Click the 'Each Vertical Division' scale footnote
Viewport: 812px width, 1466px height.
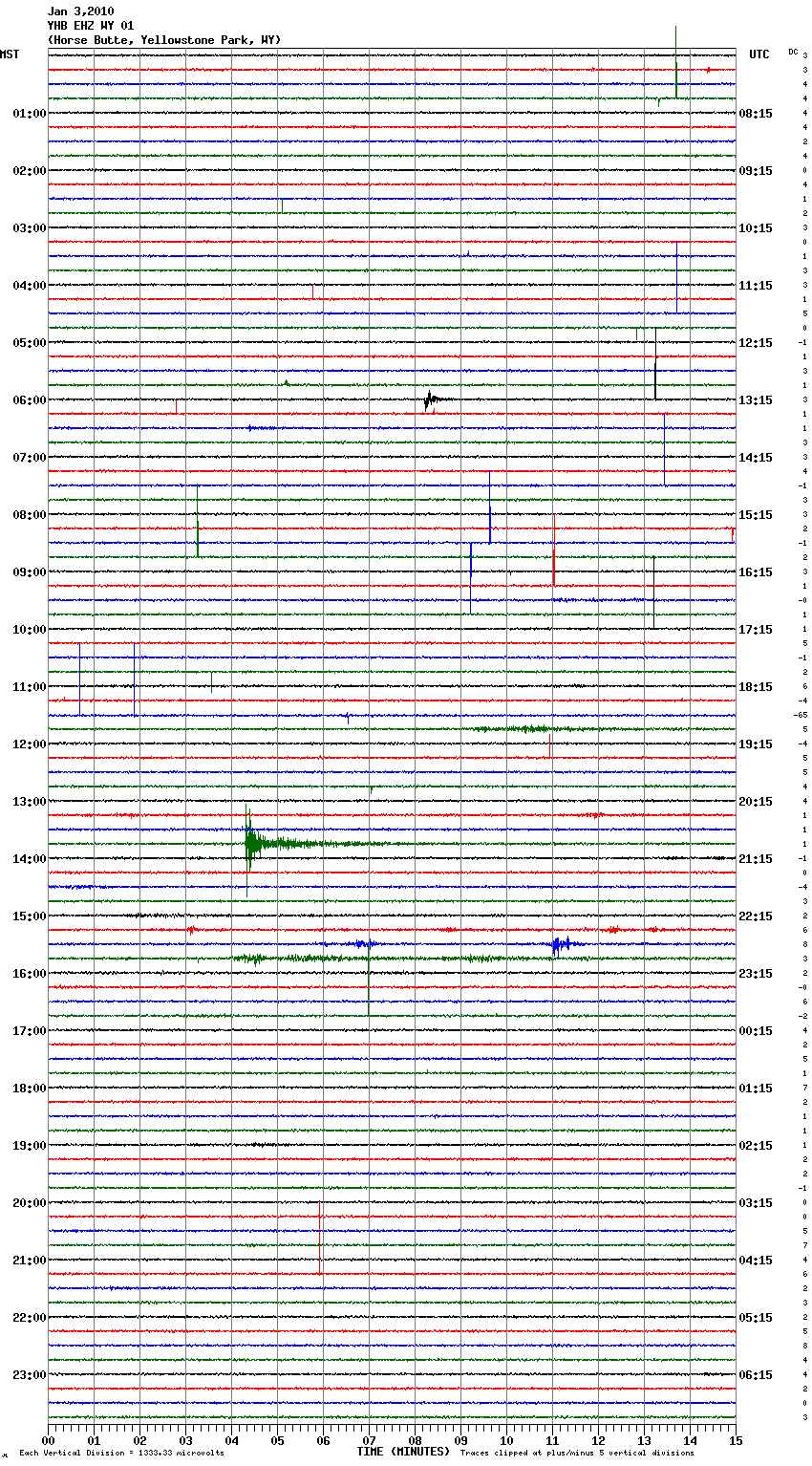121,1454
